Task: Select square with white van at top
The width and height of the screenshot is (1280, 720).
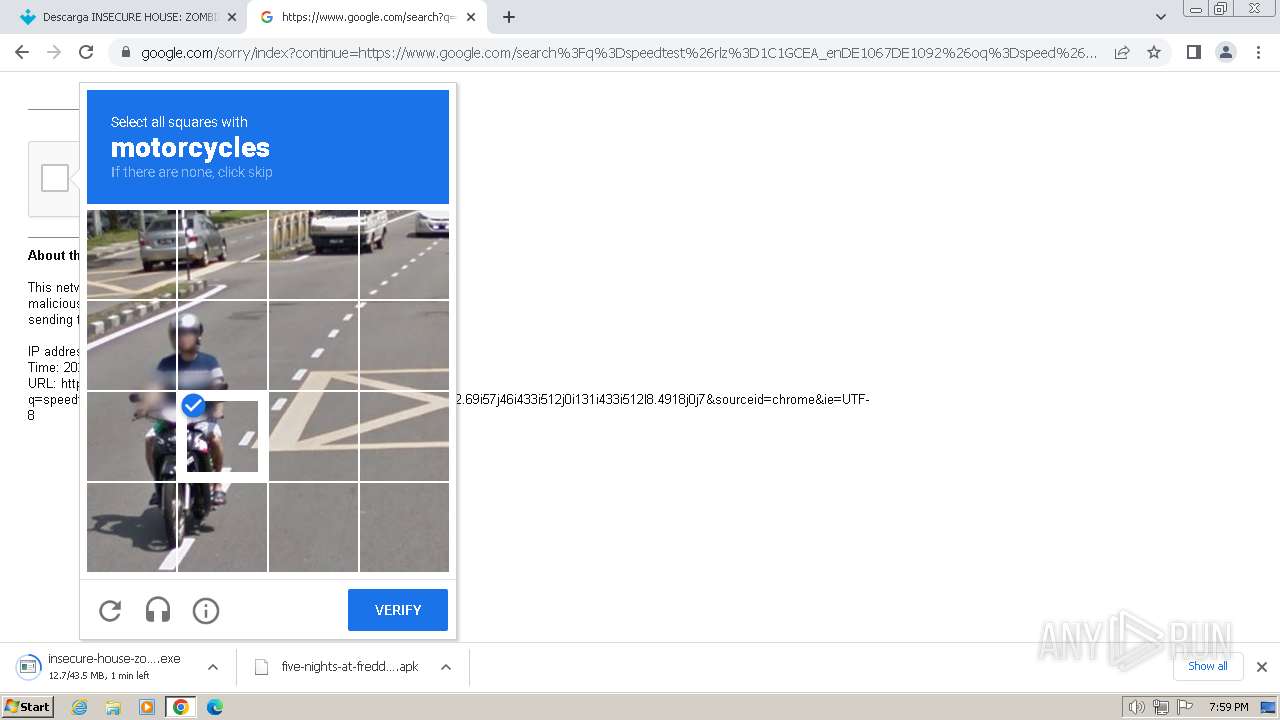Action: tap(313, 254)
